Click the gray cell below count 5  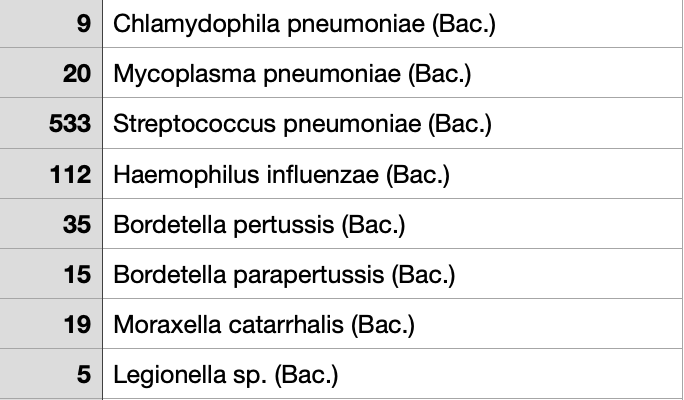pyautogui.click(x=52, y=398)
